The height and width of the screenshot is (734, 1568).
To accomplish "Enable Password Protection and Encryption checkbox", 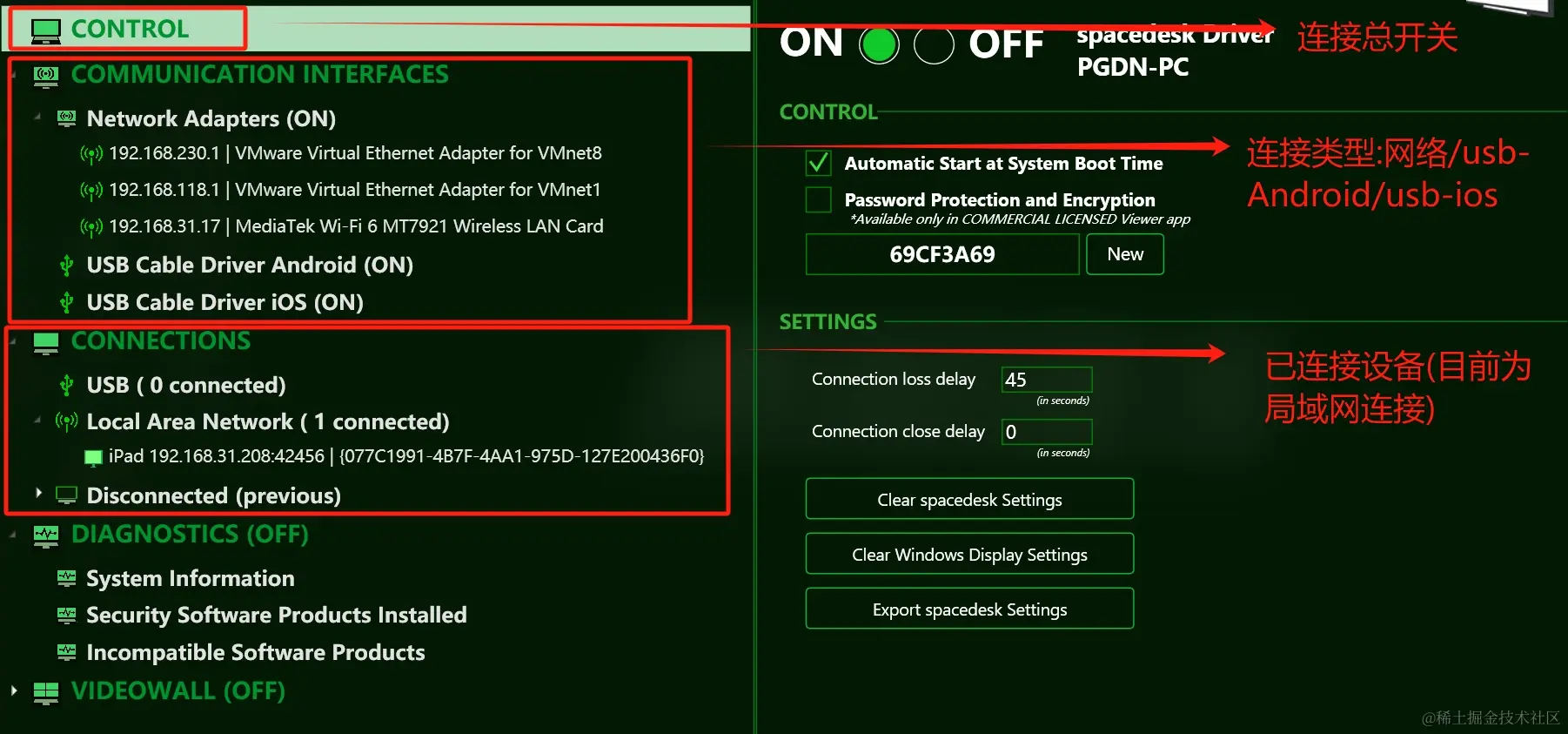I will [818, 199].
